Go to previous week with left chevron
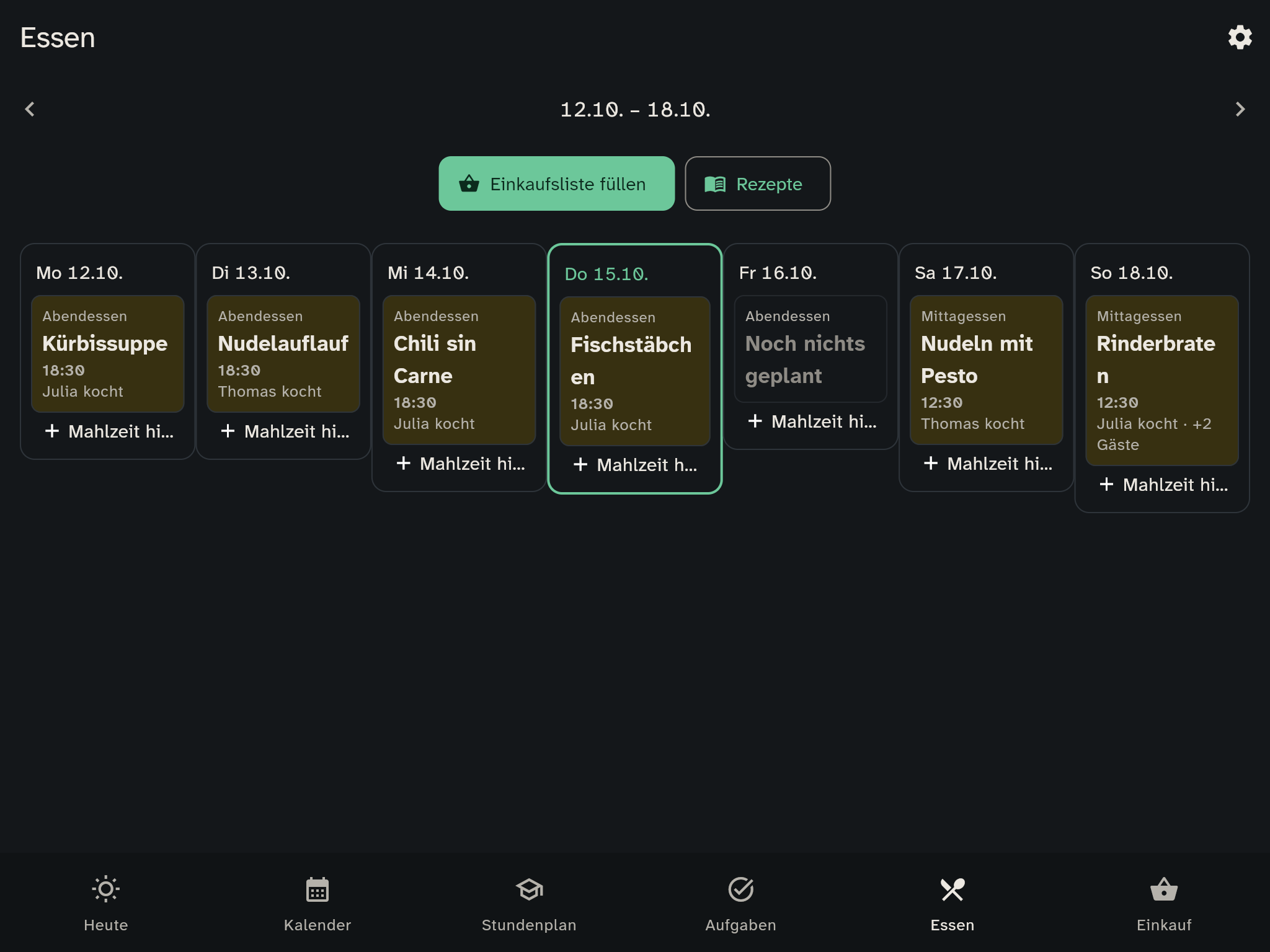Viewport: 1270px width, 952px height. (30, 109)
